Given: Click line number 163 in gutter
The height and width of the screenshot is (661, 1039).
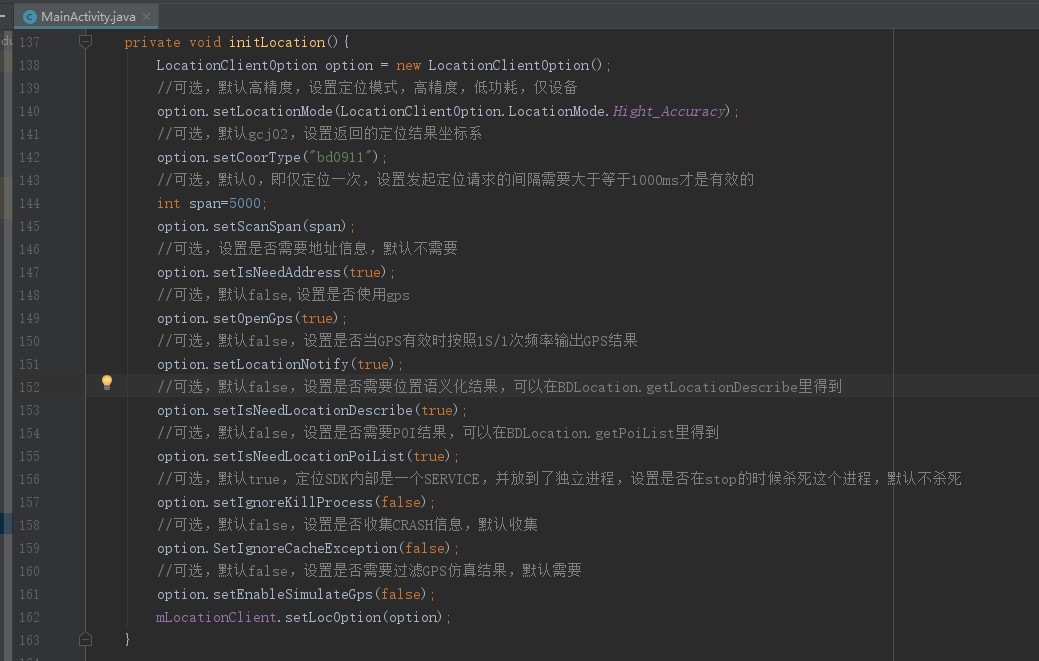Looking at the screenshot, I should [x=29, y=640].
